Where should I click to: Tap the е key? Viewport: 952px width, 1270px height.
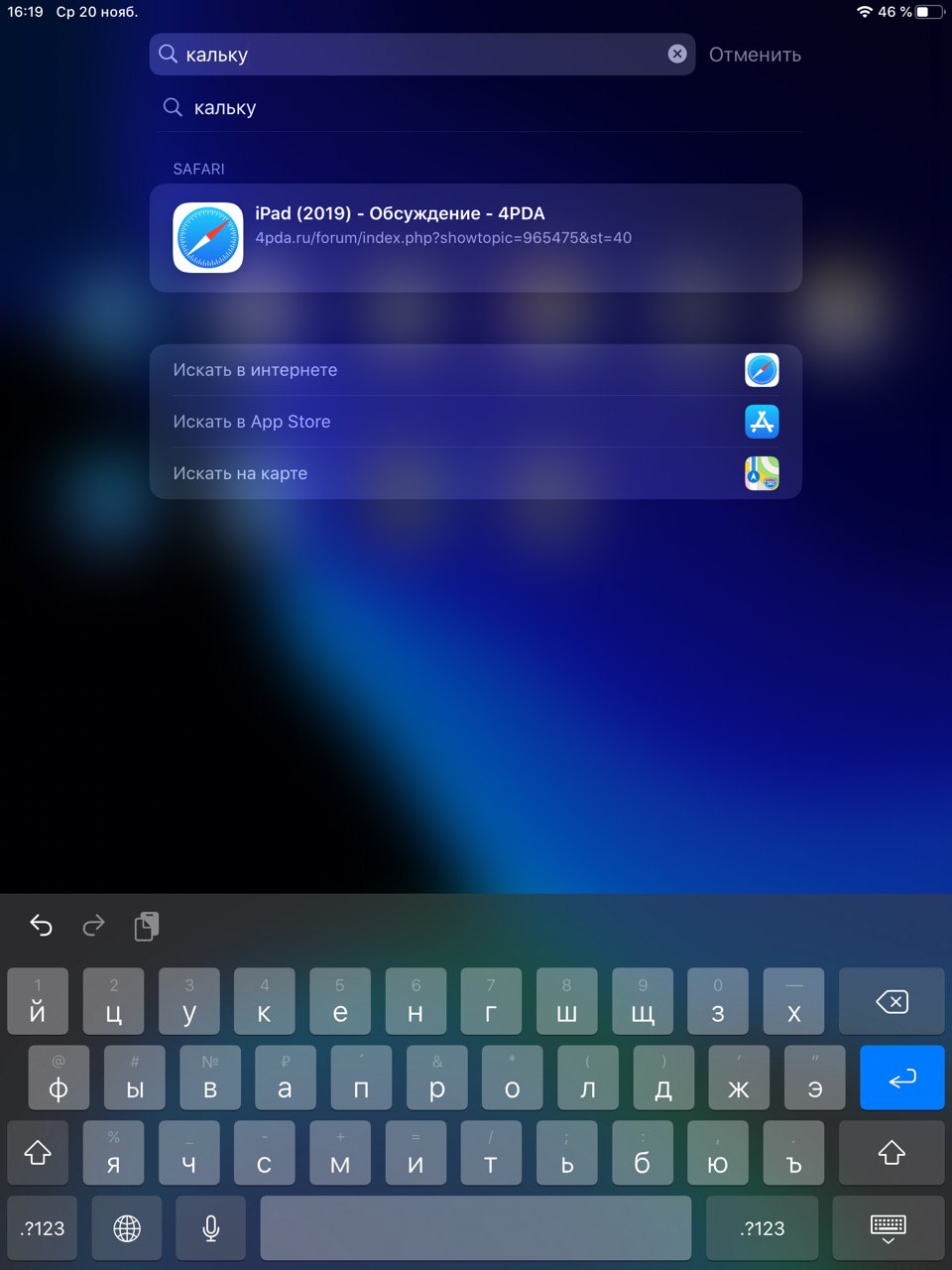339,1002
